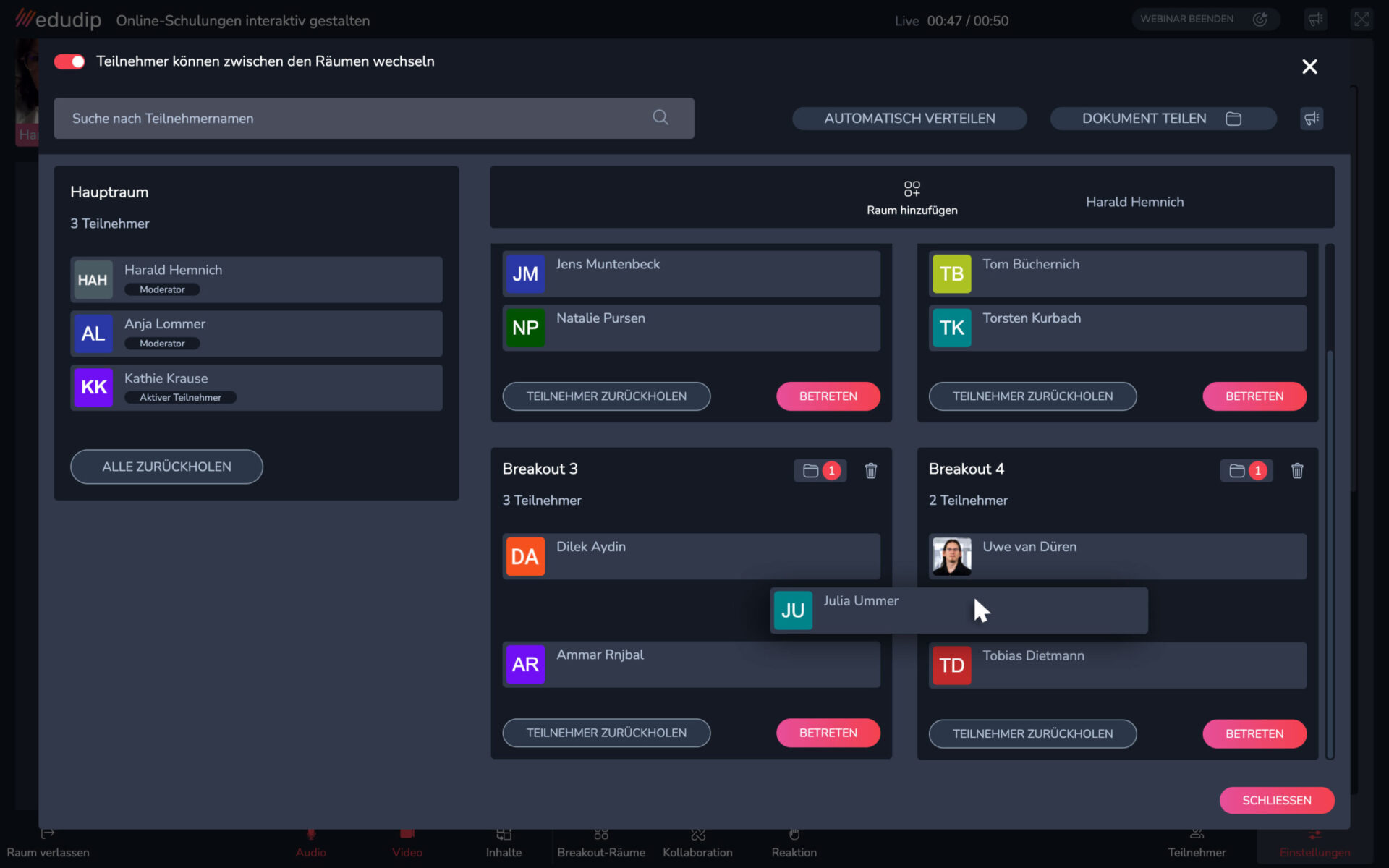Screen dimensions: 1389x868
Task: Open Breakout 4 shared documents folder
Action: (x=1237, y=471)
